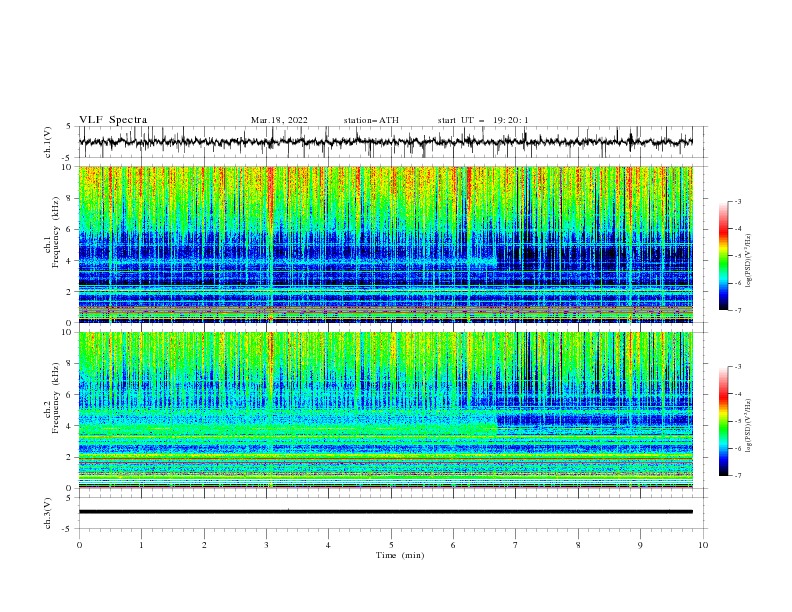Image resolution: width=792 pixels, height=612 pixels.
Task: Click the time axis tick label "2"
Action: point(204,545)
